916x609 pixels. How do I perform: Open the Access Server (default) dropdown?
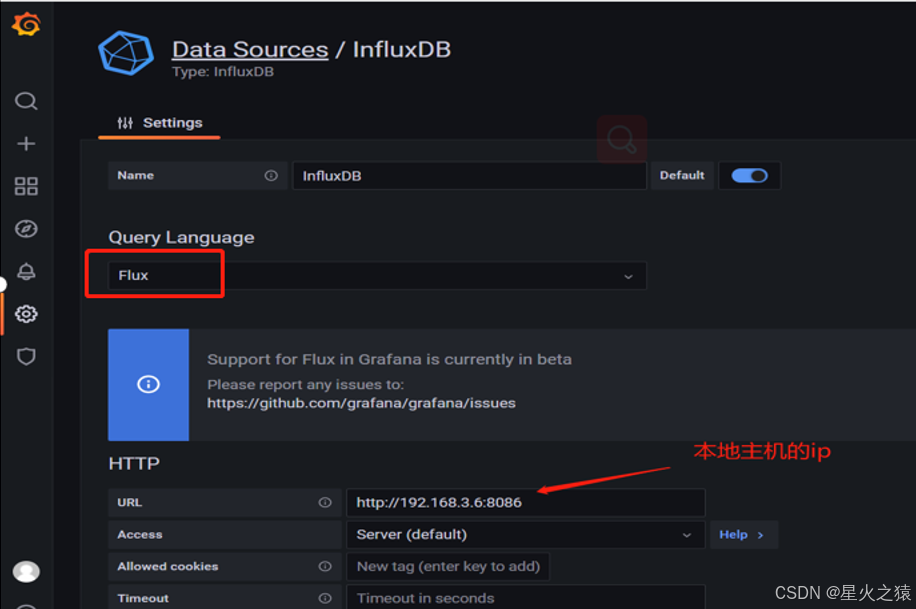526,535
